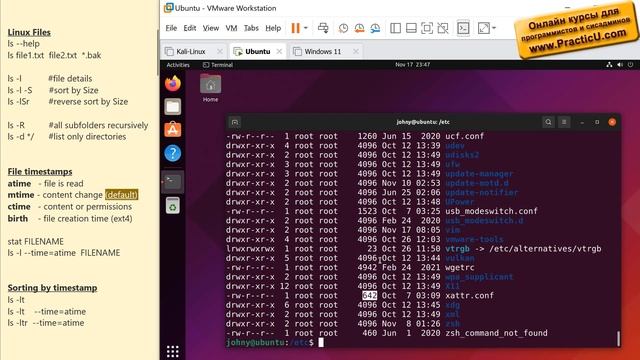
Task: Click the Send Ctrl+Alt+Del toolbar icon
Action: click(x=323, y=28)
